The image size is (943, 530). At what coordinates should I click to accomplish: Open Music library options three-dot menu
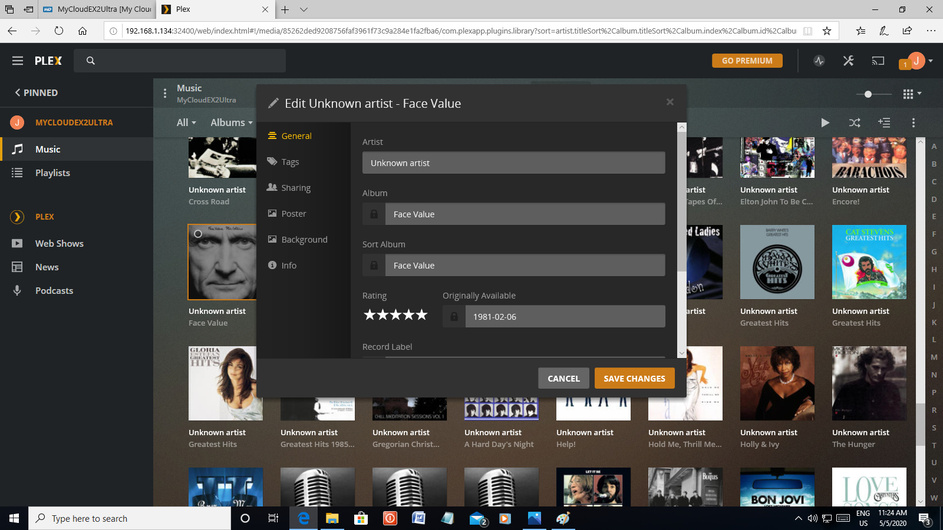[165, 93]
